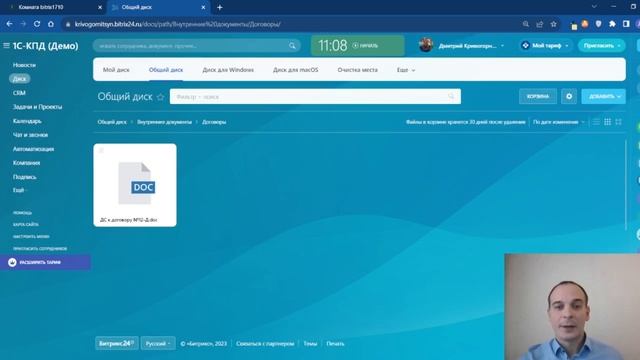Open Связаться с партнером link
Viewport: 640px width, 360px height.
point(265,344)
